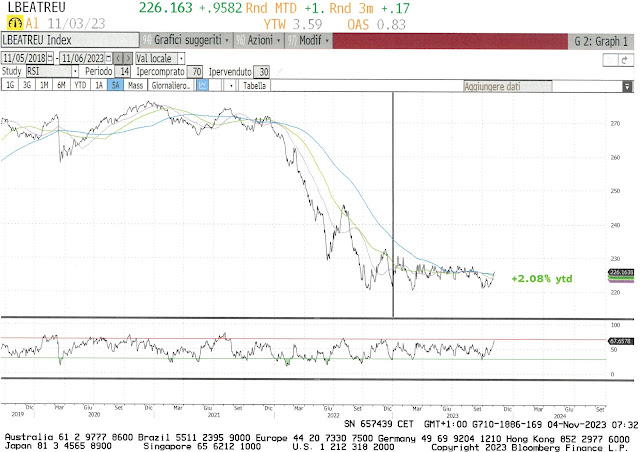Click the RSI value label on the right axis
Image resolution: width=640 pixels, height=452 pixels.
[x=620, y=341]
